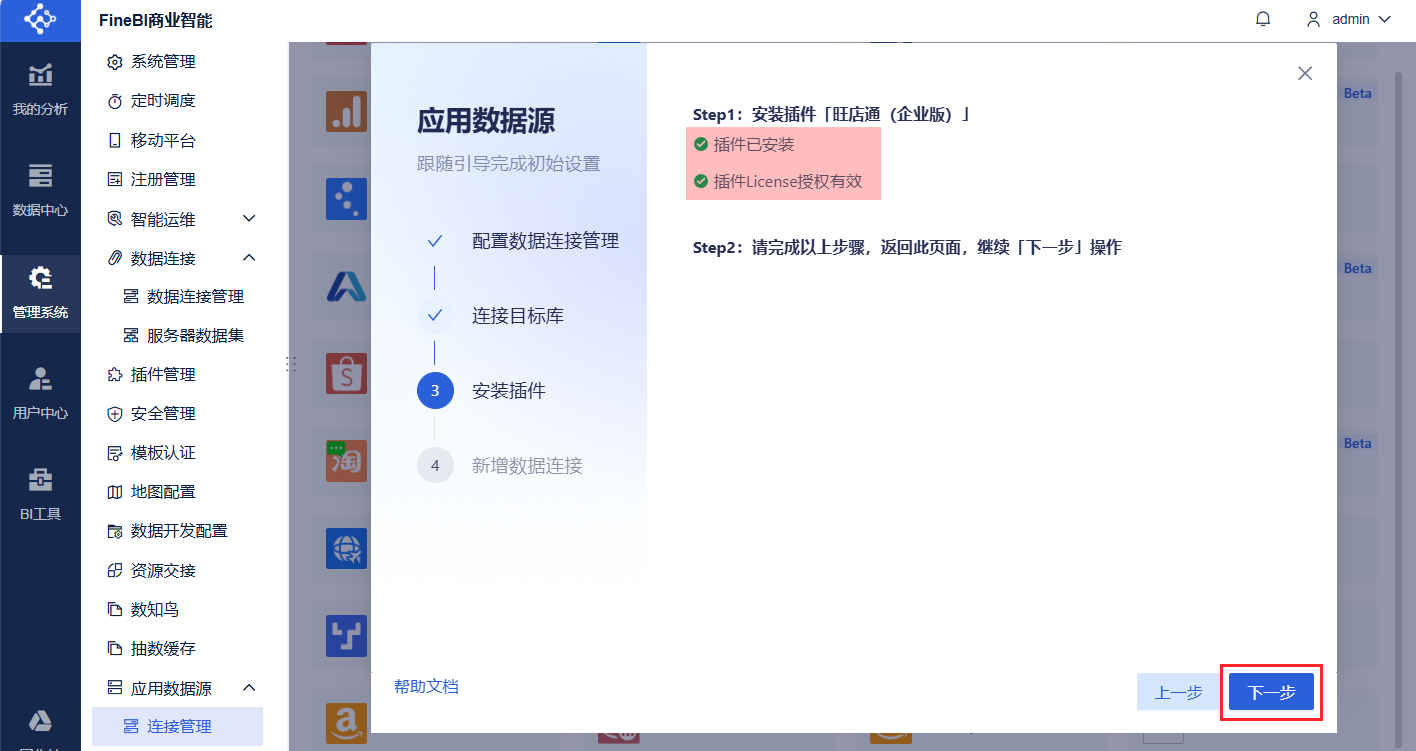Image resolution: width=1416 pixels, height=751 pixels.
Task: Close the 应用数据源 dialog
Action: point(1305,73)
